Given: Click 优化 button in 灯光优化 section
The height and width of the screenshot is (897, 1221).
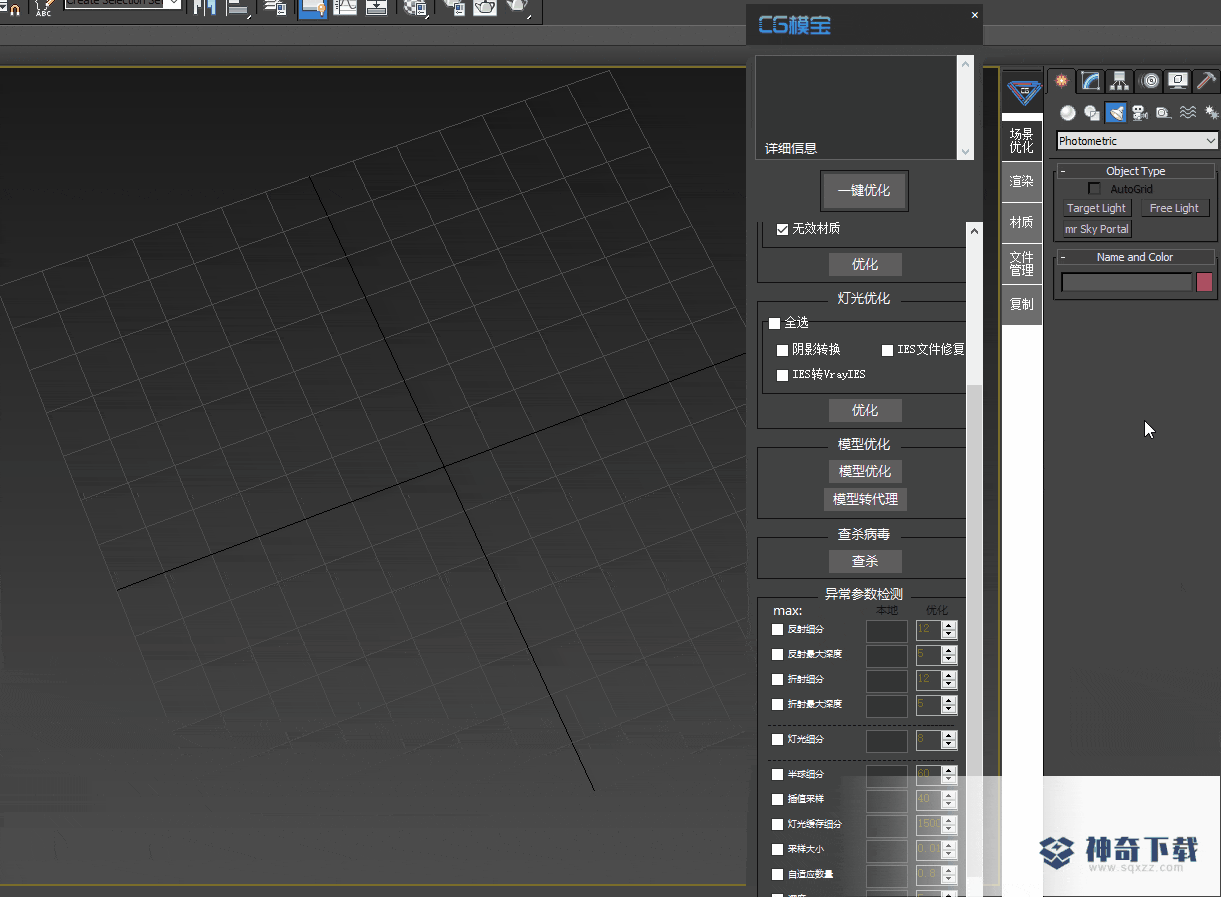Looking at the screenshot, I should [x=865, y=410].
